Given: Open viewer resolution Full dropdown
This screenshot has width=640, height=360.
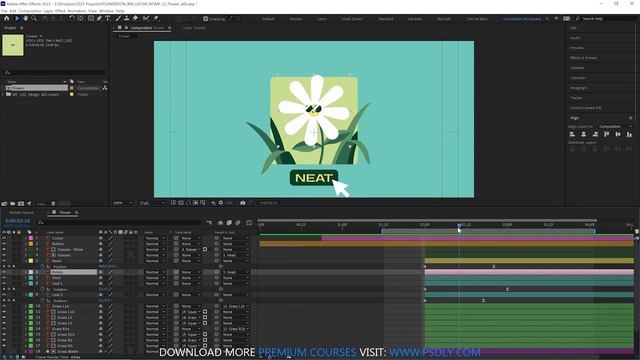Looking at the screenshot, I should 152,203.
